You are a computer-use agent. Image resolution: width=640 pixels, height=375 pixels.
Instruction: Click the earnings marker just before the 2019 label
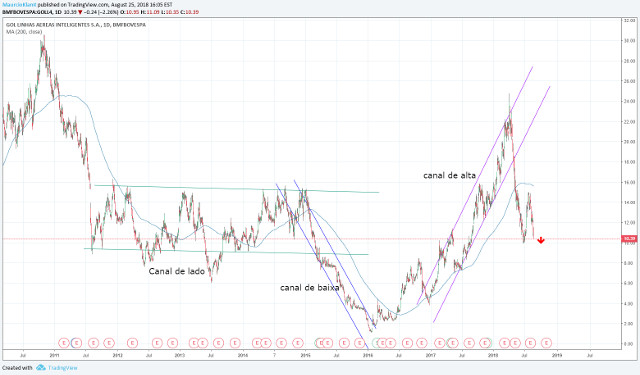(x=546, y=343)
